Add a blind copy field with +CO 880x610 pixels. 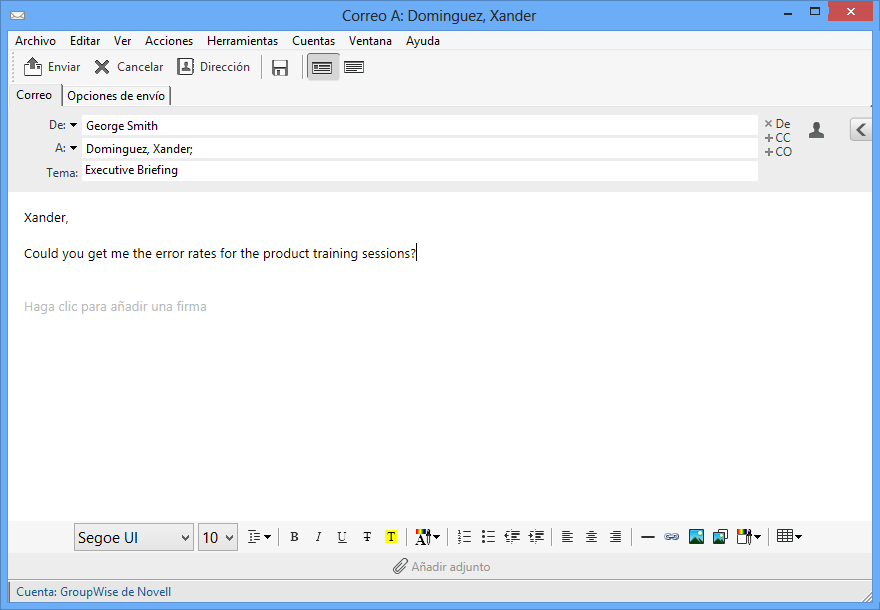(778, 152)
